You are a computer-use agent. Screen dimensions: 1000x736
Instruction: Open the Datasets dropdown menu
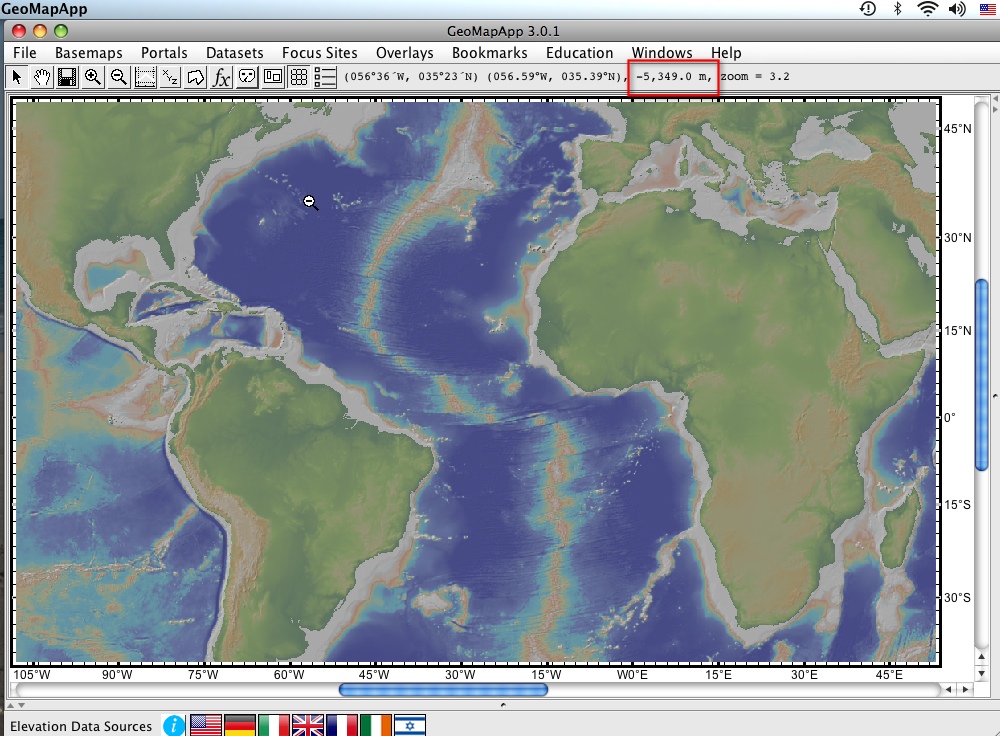pyautogui.click(x=235, y=52)
